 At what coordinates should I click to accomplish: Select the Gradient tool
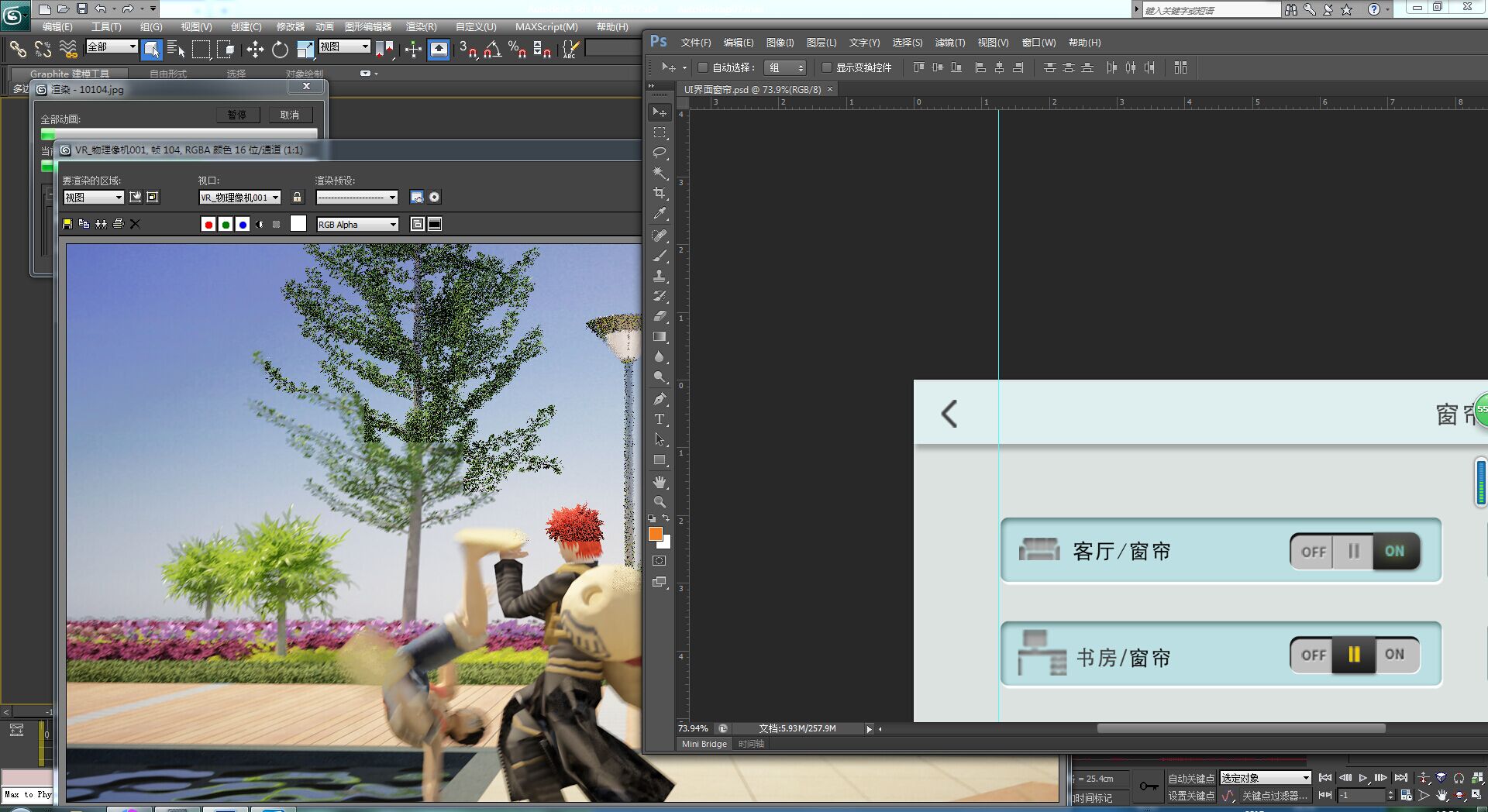(x=660, y=336)
